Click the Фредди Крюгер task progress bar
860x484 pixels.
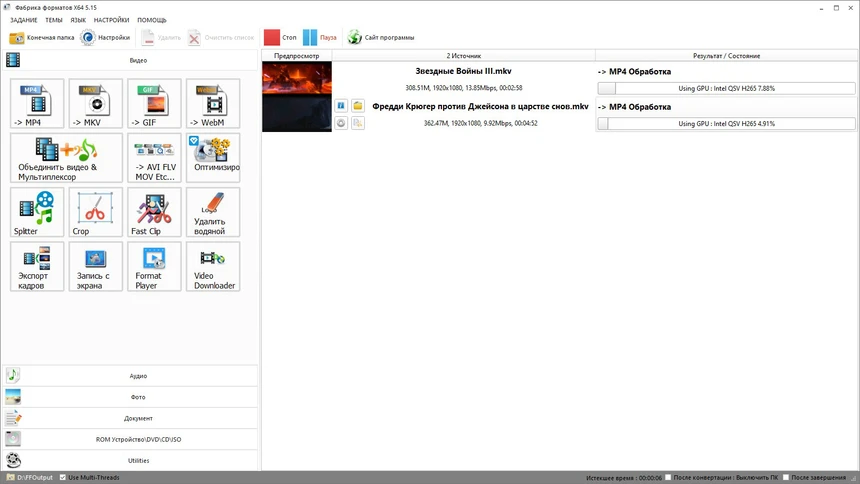(726, 123)
